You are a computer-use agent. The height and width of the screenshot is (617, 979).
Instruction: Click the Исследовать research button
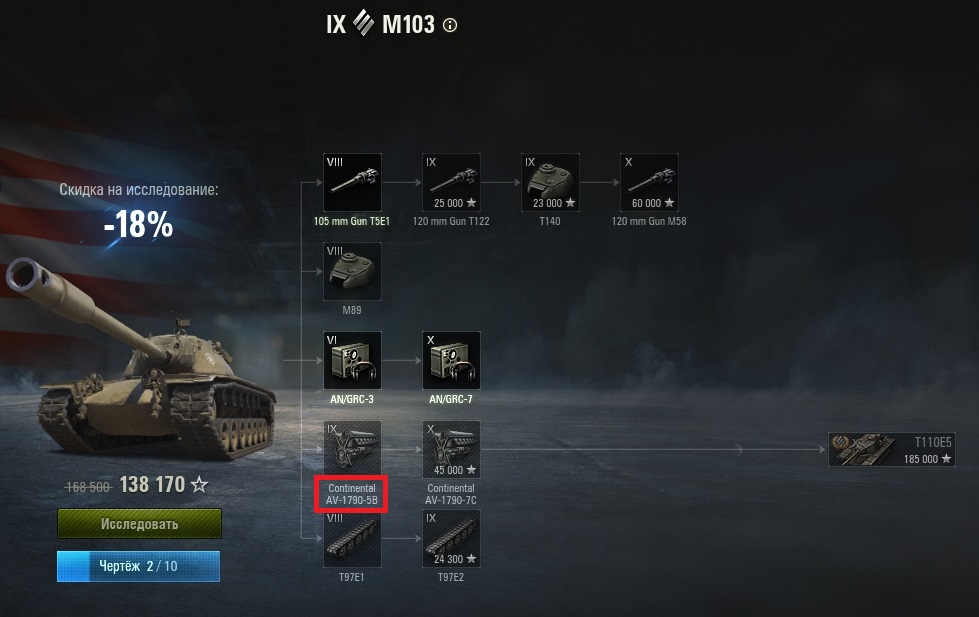click(139, 523)
